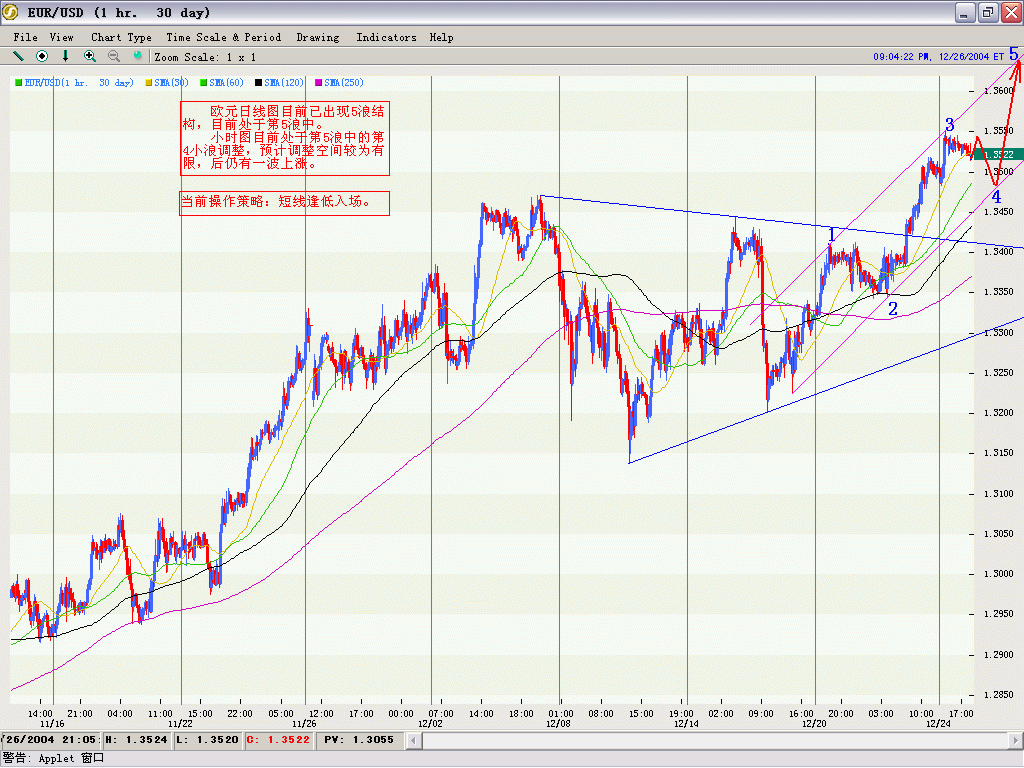Click the SMA(250) magenta legend swatch
Viewport: 1024px width, 768px height.
point(319,82)
